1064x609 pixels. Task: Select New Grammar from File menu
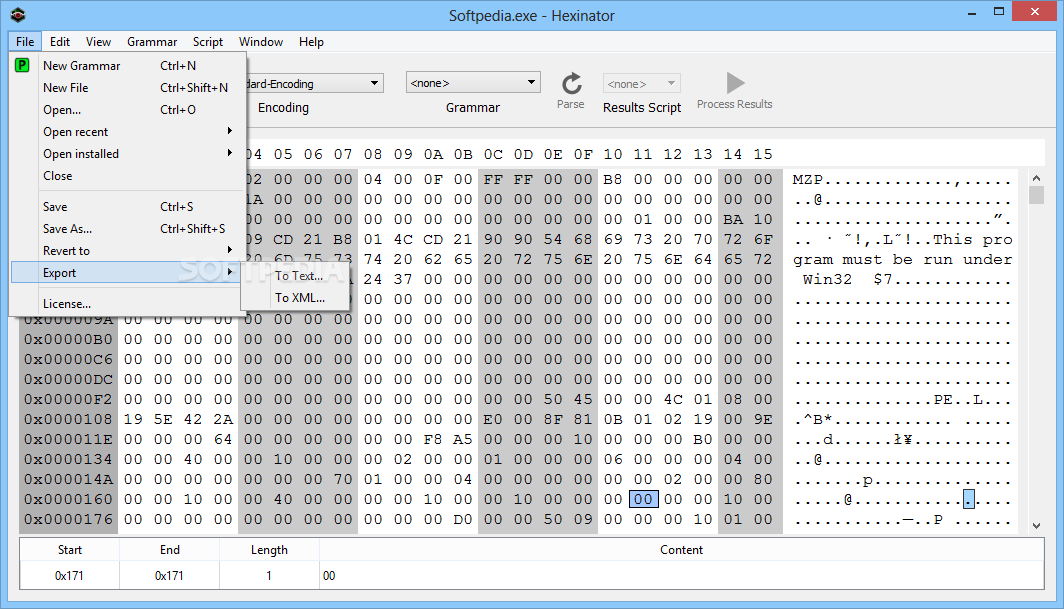(128, 66)
